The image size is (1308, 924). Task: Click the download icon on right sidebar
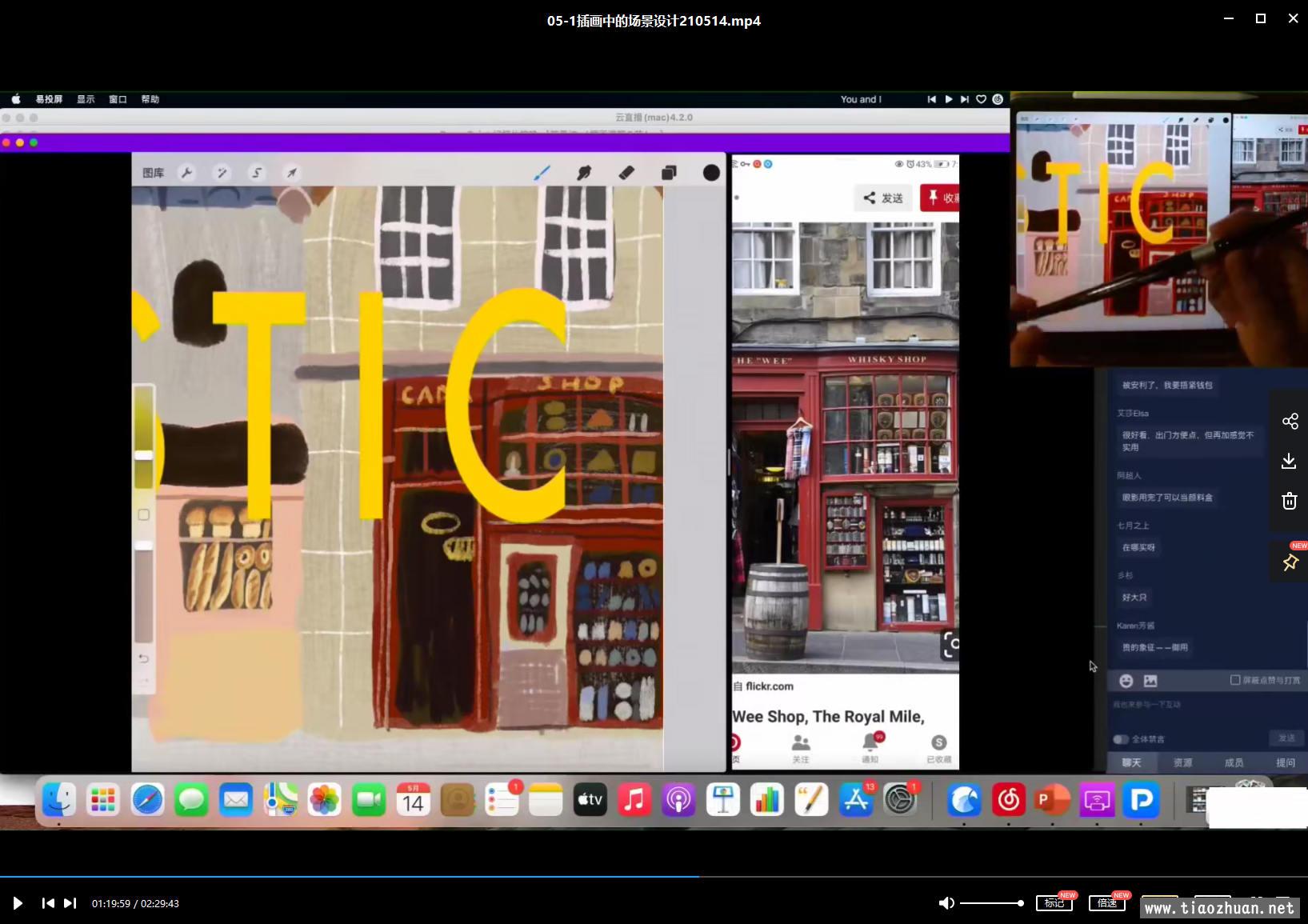point(1289,461)
